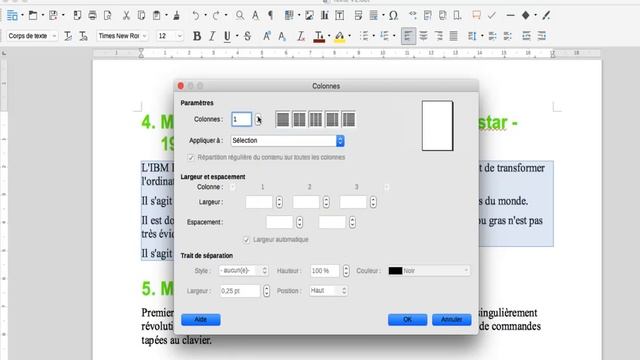Viewport: 640px width, 360px height.
Task: Click the Print icon in the toolbar
Action: coord(93,16)
